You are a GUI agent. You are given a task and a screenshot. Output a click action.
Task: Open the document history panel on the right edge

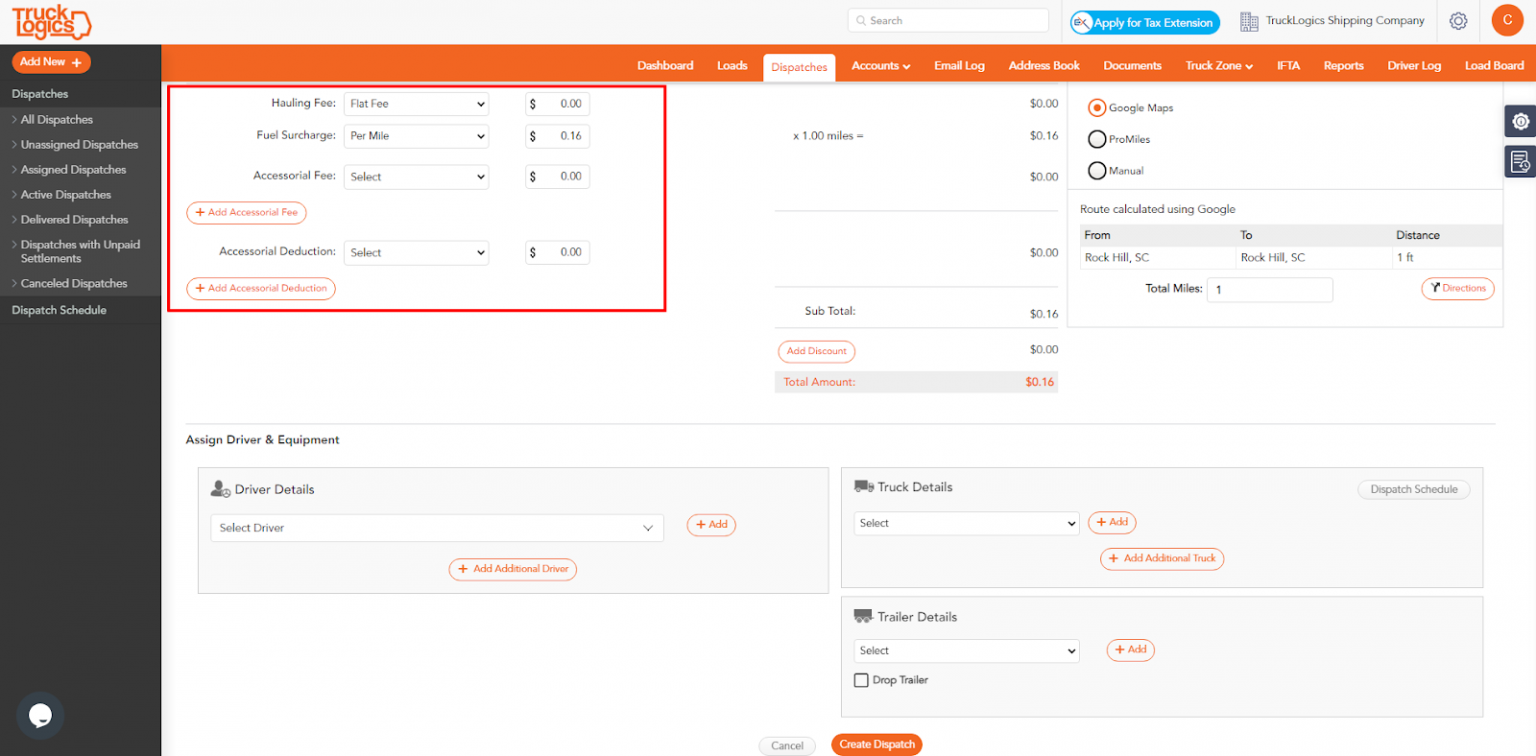pos(1521,160)
